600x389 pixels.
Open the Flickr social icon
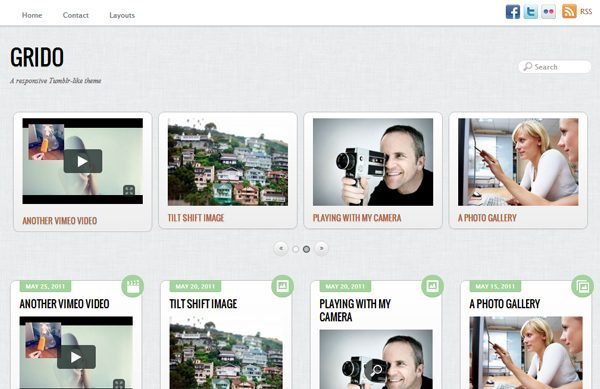(548, 12)
